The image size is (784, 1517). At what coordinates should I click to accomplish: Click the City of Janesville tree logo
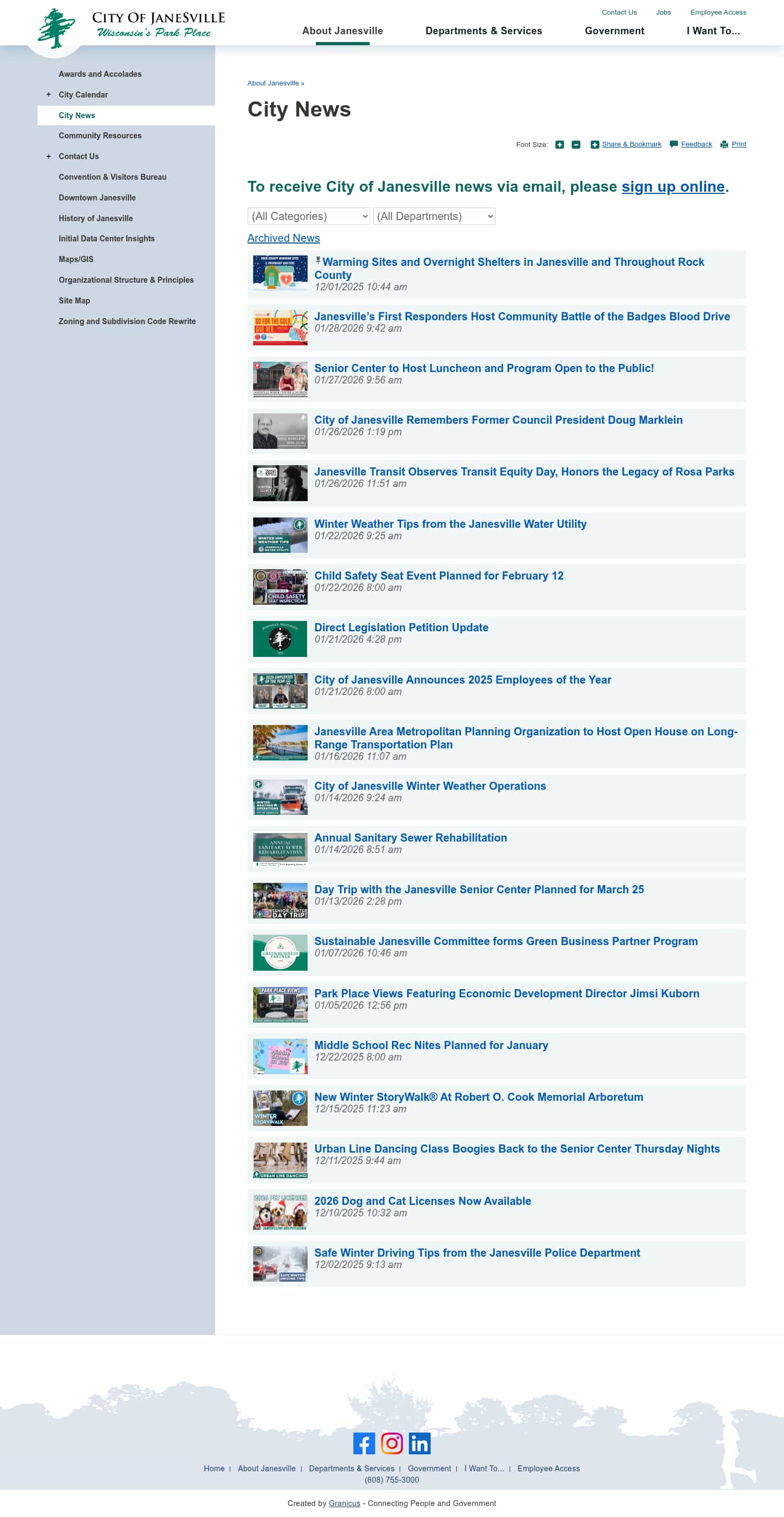57,28
